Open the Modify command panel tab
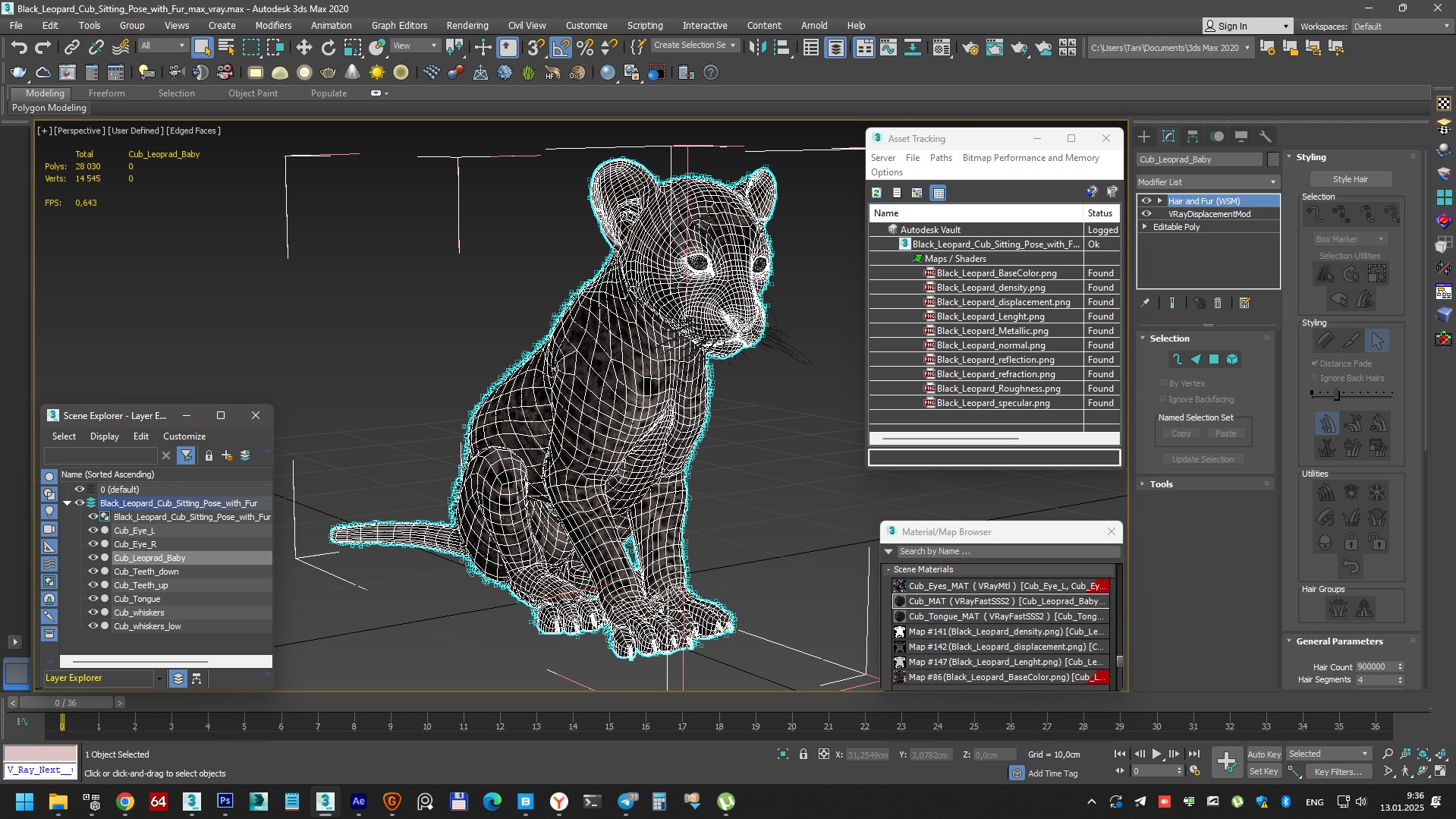The height and width of the screenshot is (819, 1456). (1168, 137)
